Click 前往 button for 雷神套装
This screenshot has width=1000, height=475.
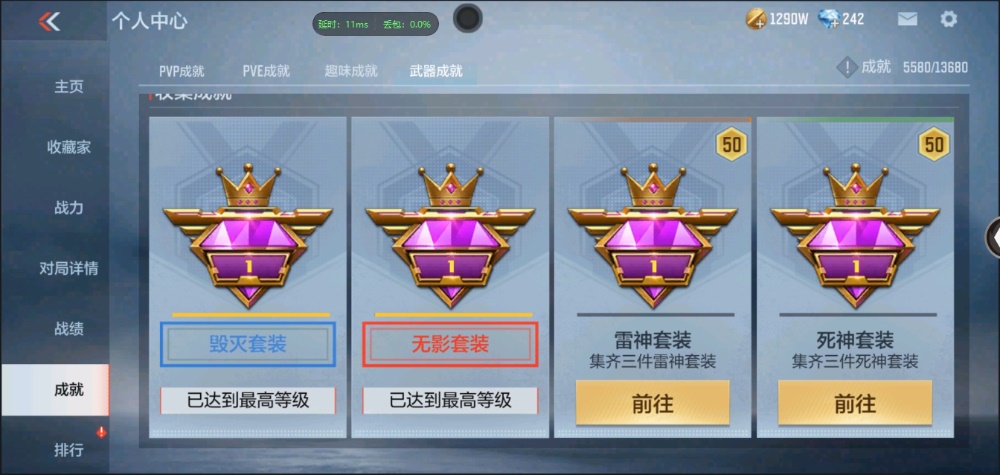point(652,403)
